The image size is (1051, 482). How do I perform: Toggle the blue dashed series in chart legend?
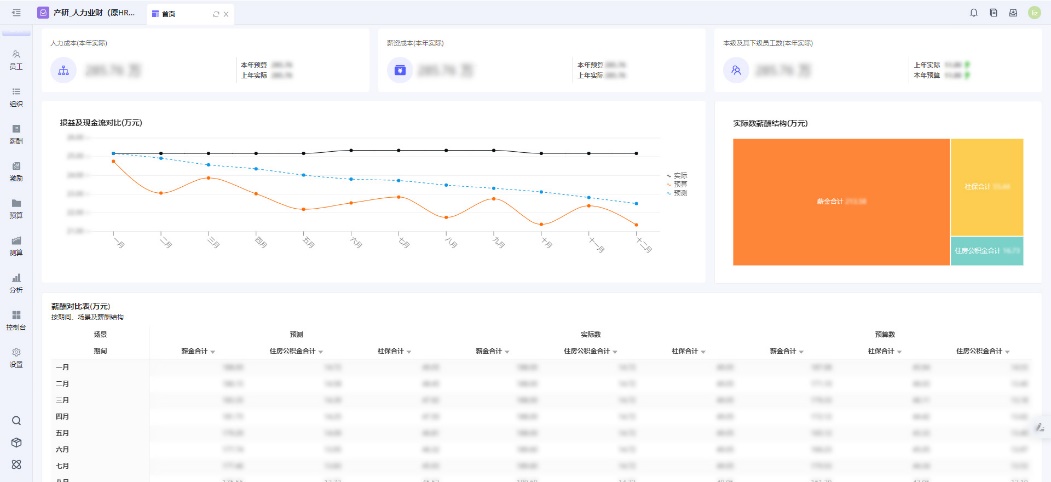pos(677,192)
